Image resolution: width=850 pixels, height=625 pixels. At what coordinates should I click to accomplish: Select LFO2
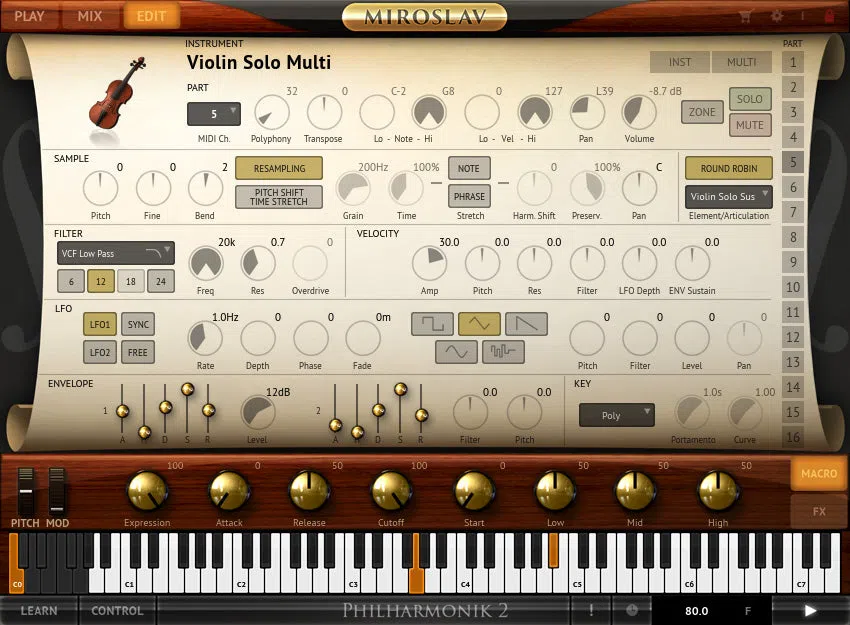[100, 352]
